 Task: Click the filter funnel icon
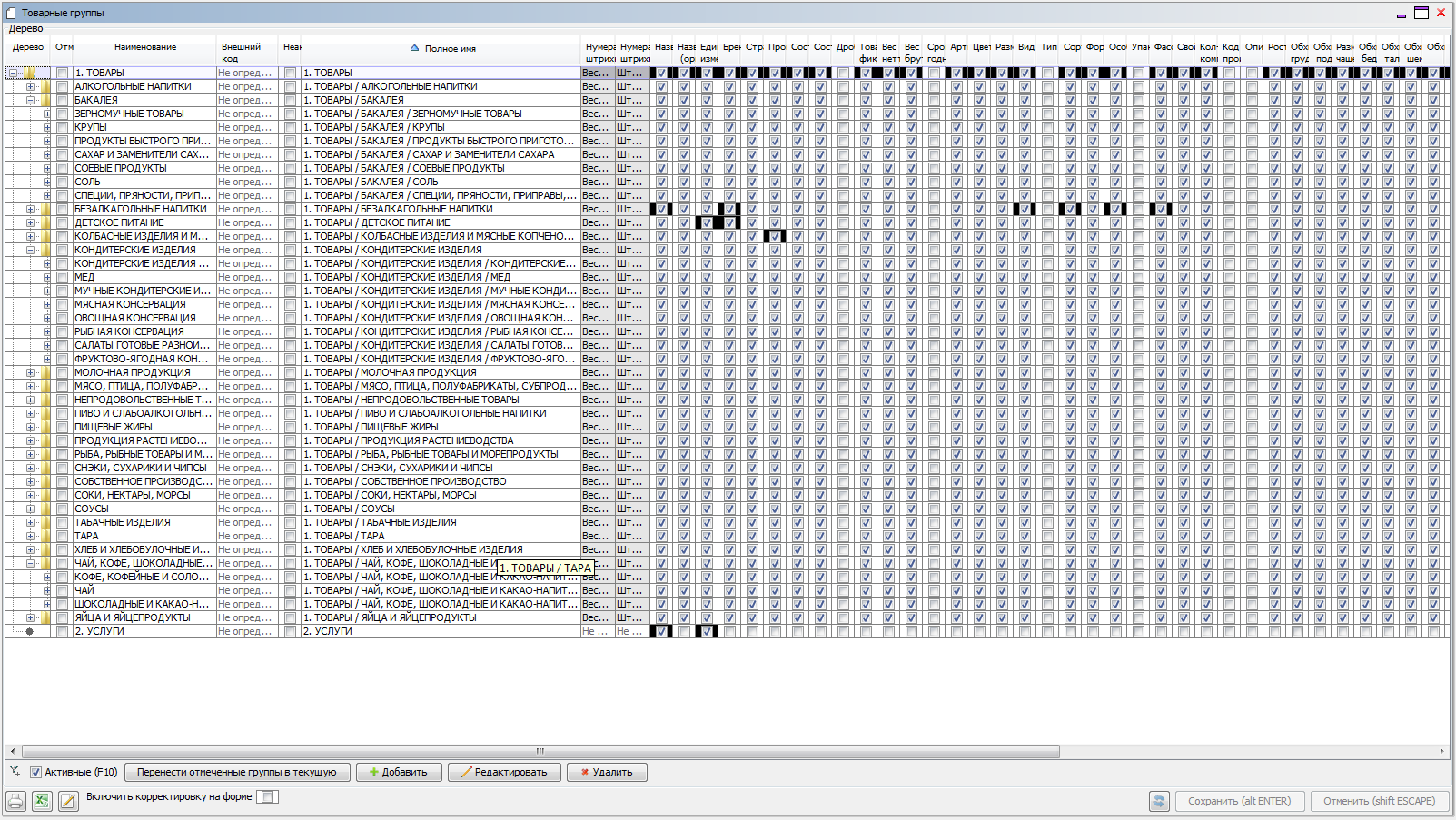click(x=15, y=772)
